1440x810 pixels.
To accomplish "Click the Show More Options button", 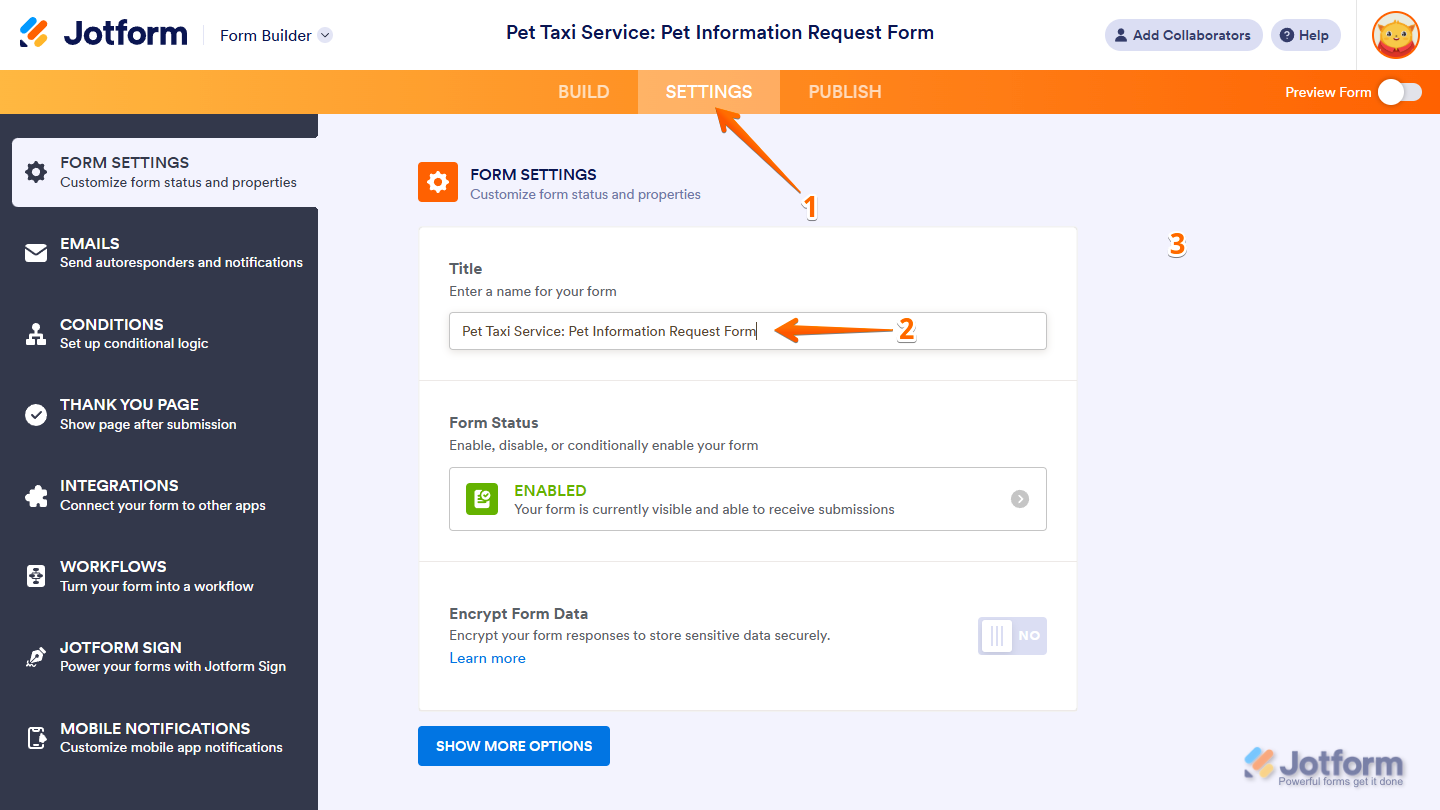I will 514,746.
